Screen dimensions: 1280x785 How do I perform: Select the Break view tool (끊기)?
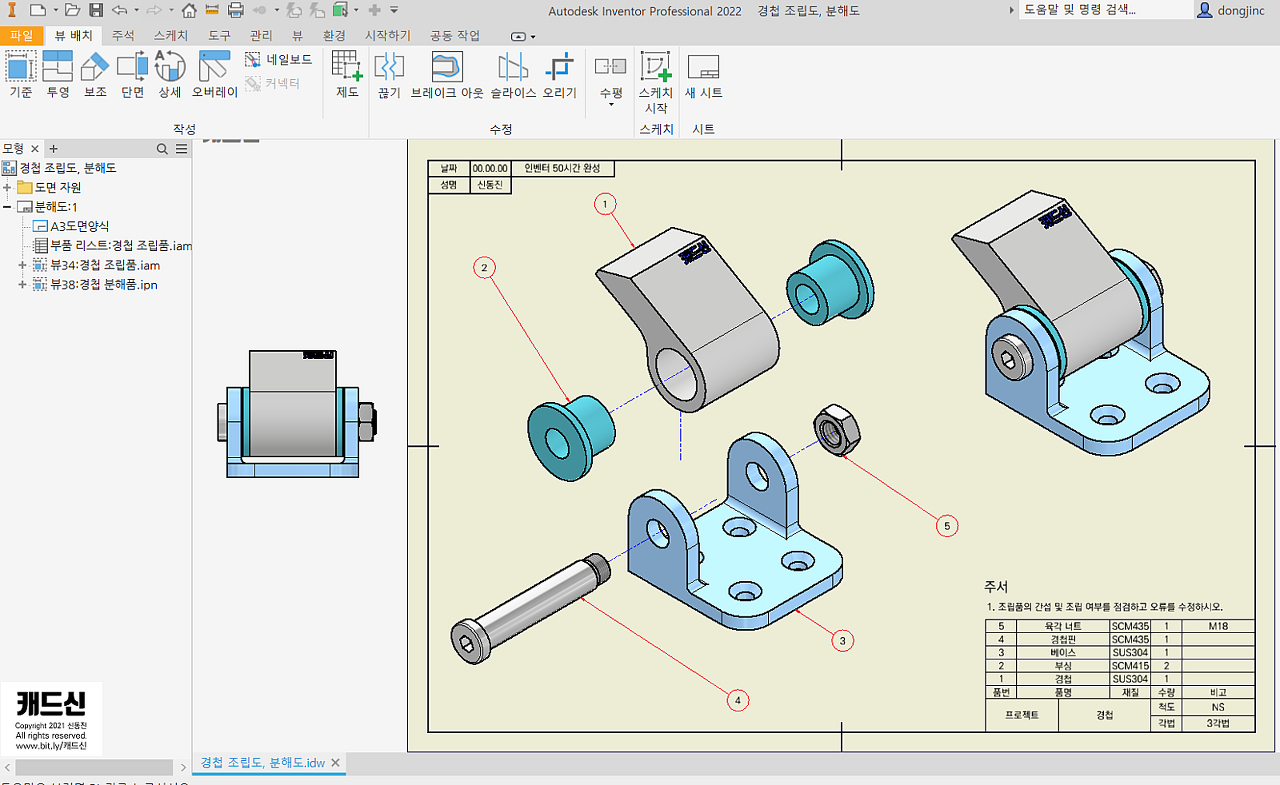389,76
